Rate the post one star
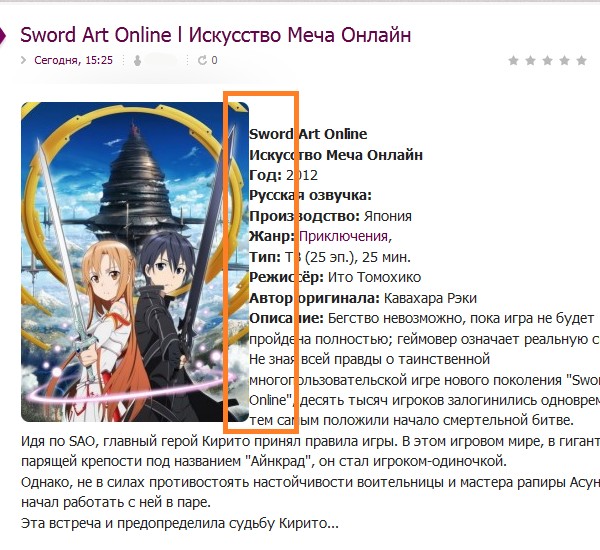Image resolution: width=600 pixels, height=550 pixels. [514, 60]
